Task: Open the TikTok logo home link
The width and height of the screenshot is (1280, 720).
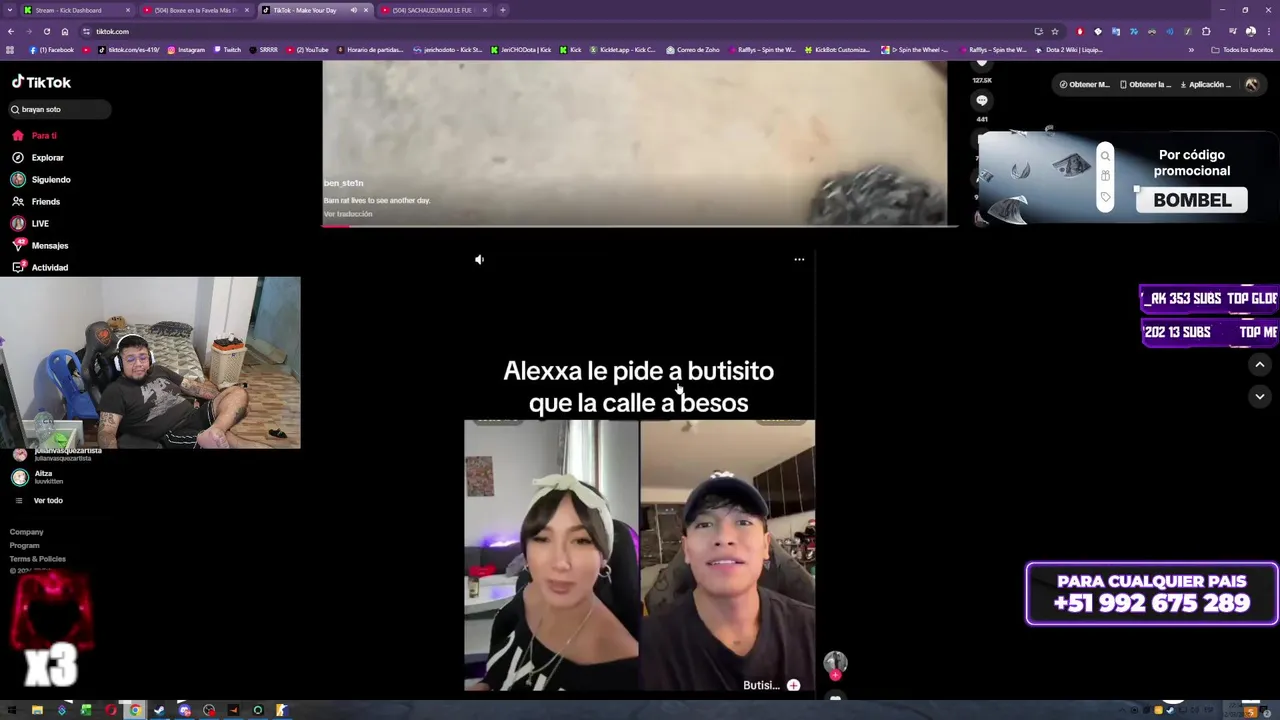Action: (41, 82)
